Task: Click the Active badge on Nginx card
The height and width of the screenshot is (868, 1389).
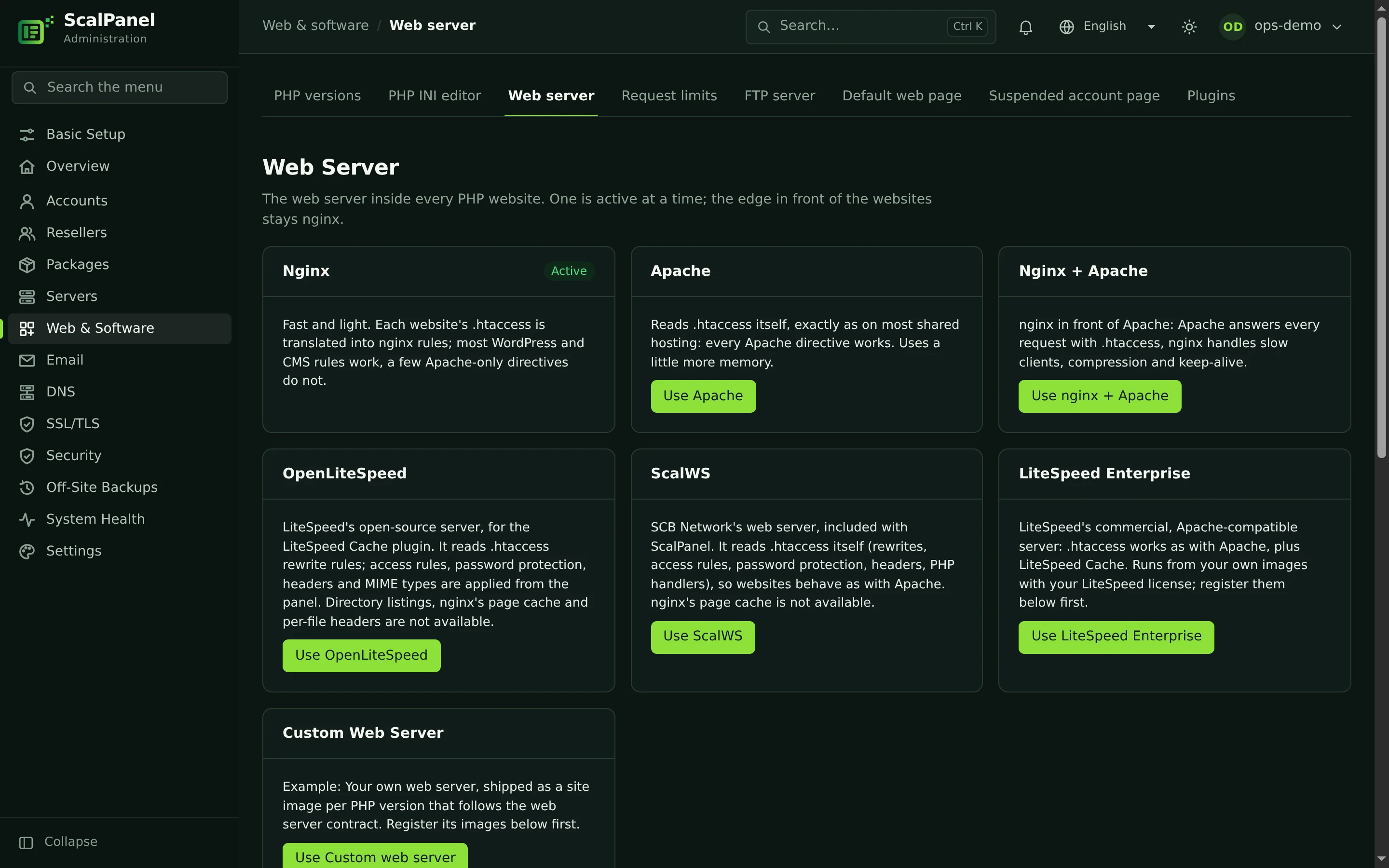Action: click(569, 271)
